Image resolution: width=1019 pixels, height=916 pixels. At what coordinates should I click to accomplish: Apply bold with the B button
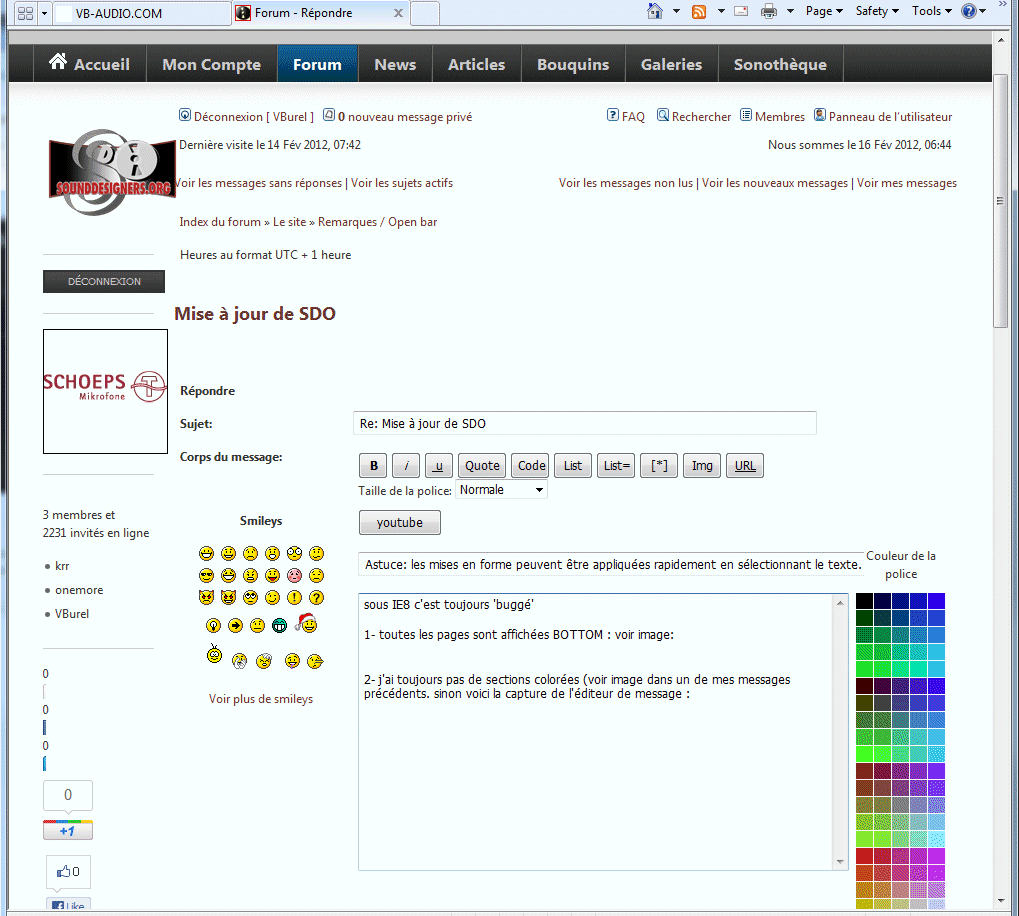[x=373, y=466]
